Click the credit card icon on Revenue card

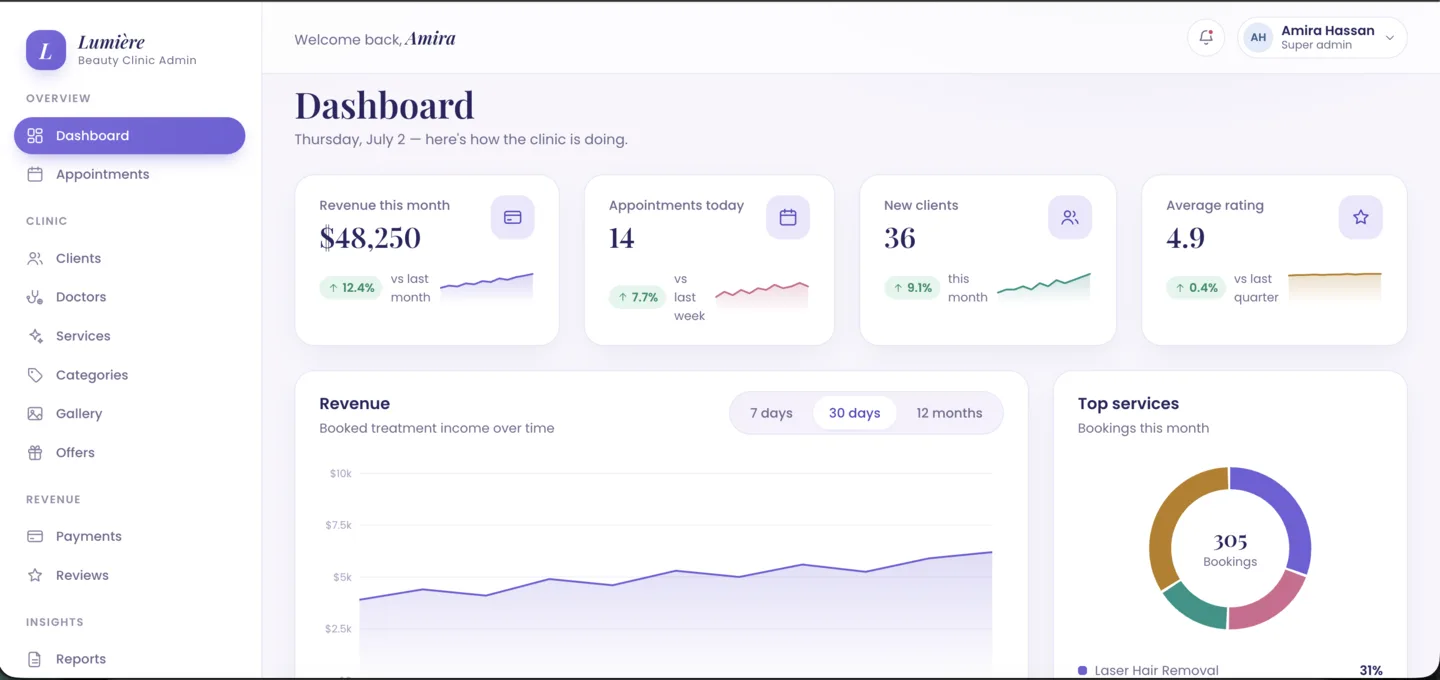[x=512, y=217]
